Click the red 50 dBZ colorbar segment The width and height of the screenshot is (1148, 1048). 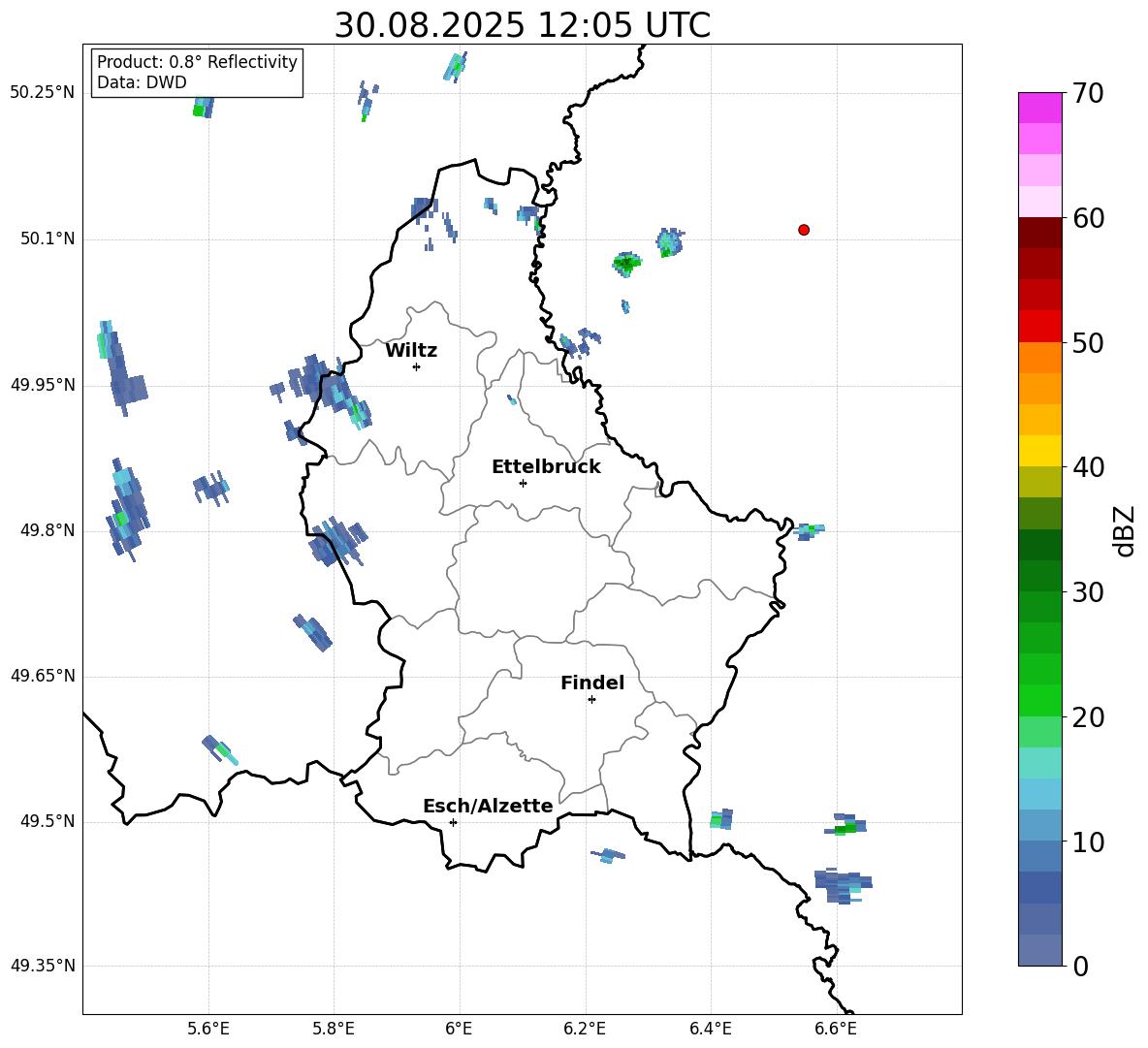[x=1039, y=327]
